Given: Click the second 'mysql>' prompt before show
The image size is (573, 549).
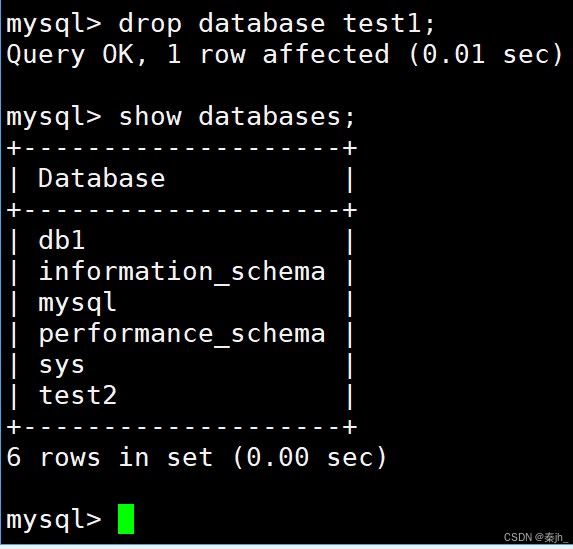Looking at the screenshot, I should coord(54,117).
